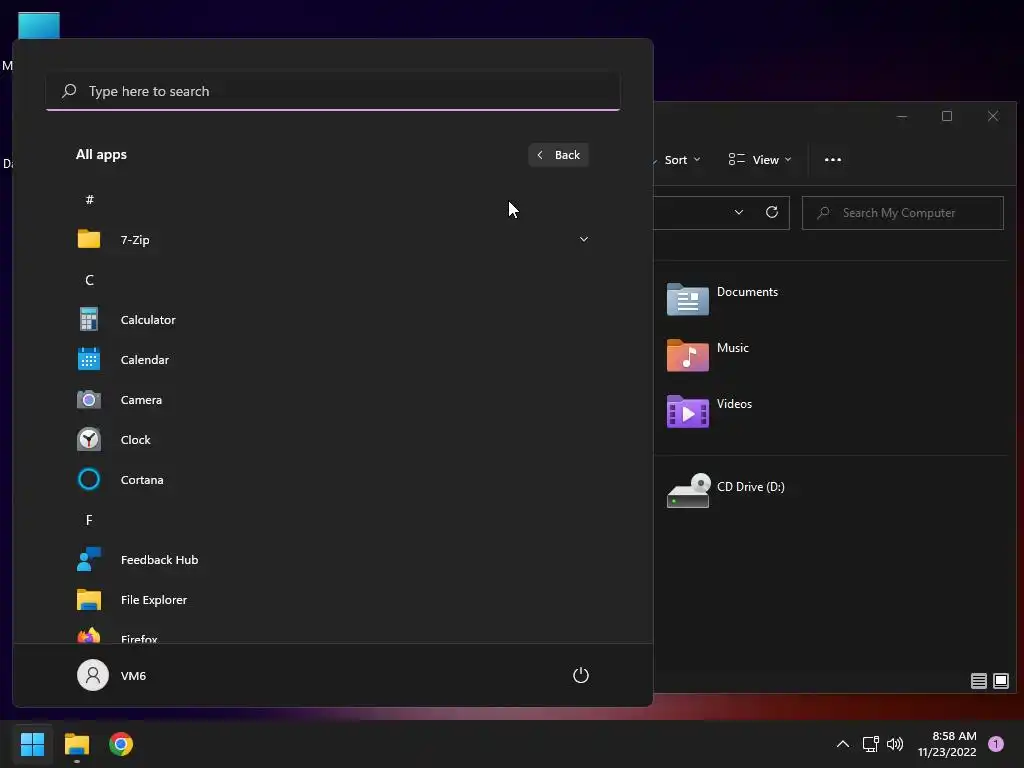Screen dimensions: 1024x768
Task: Open the VM6 user account avatar
Action: click(x=93, y=675)
